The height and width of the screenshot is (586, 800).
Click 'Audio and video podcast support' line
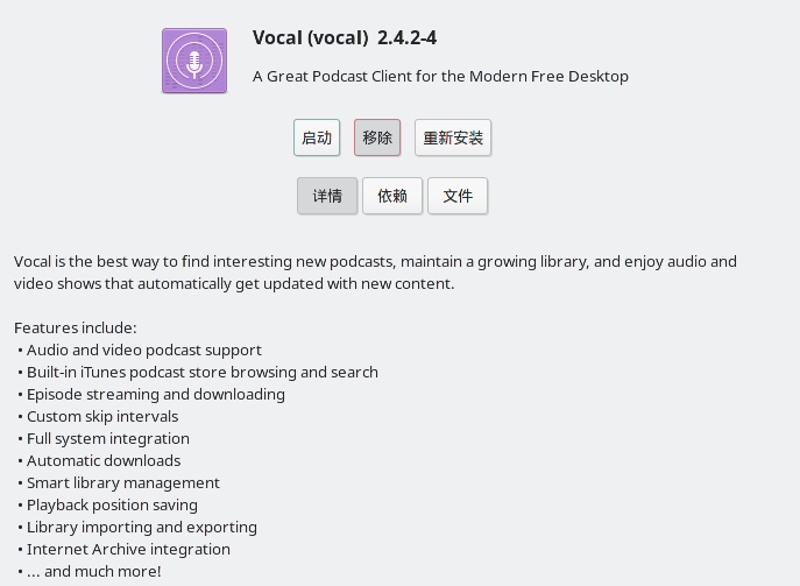144,350
